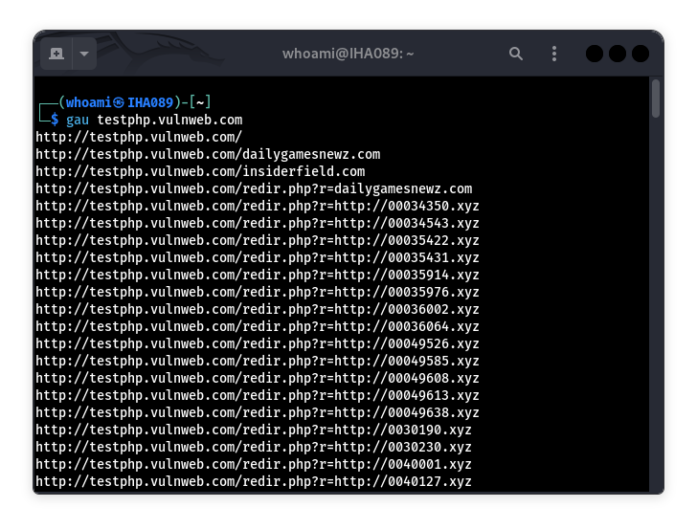Click the line ending 00049613.xyz
Image resolution: width=697 pixels, height=530 pixels.
coord(257,396)
